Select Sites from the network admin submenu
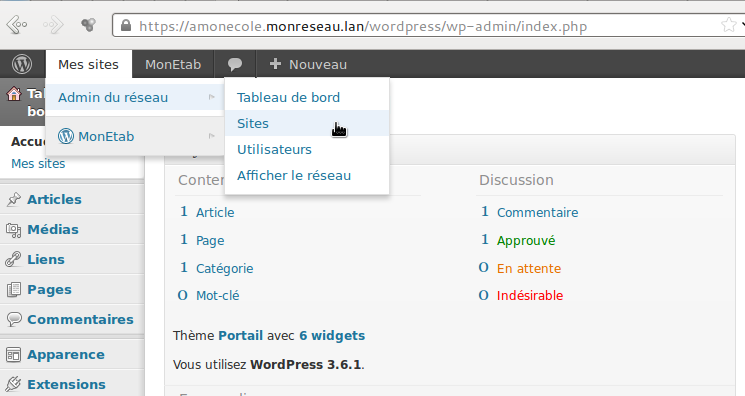Viewport: 745px width, 396px height. 253,124
